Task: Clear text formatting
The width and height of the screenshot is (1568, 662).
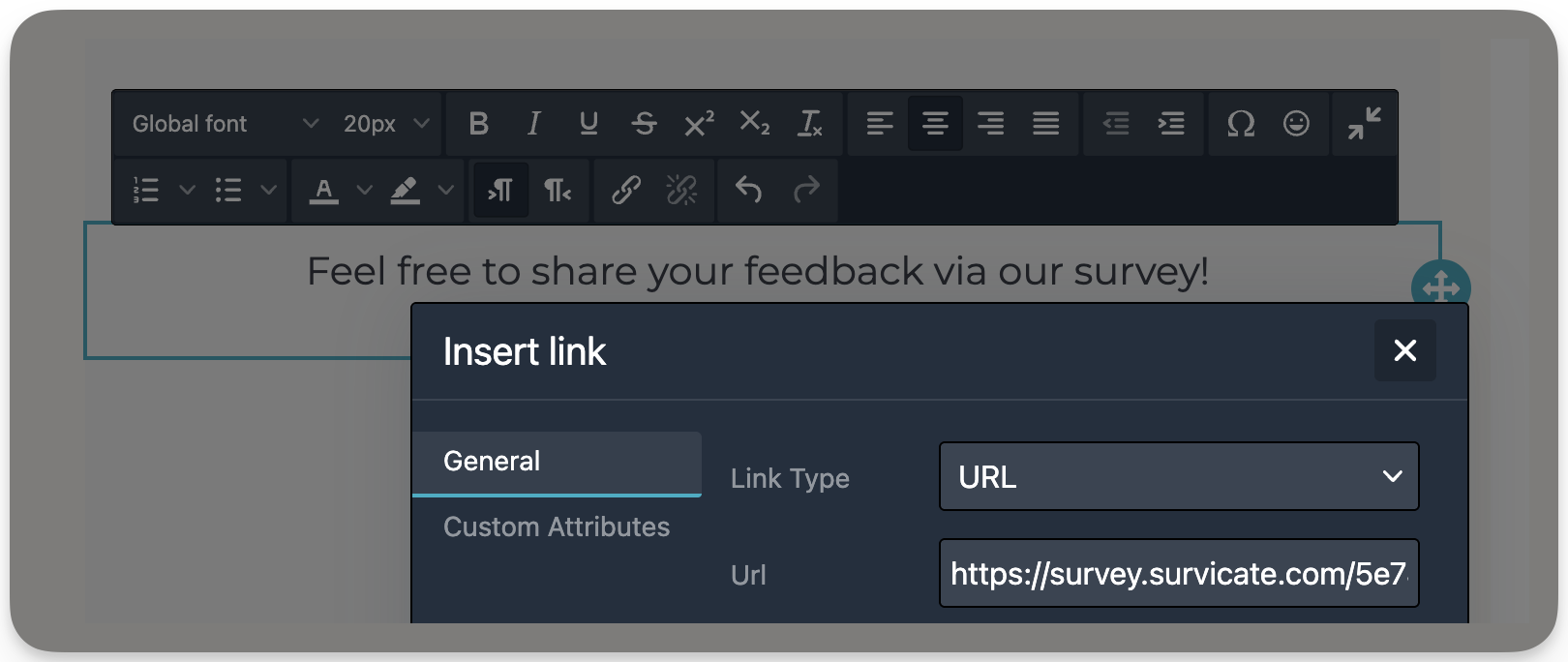Action: [x=810, y=124]
